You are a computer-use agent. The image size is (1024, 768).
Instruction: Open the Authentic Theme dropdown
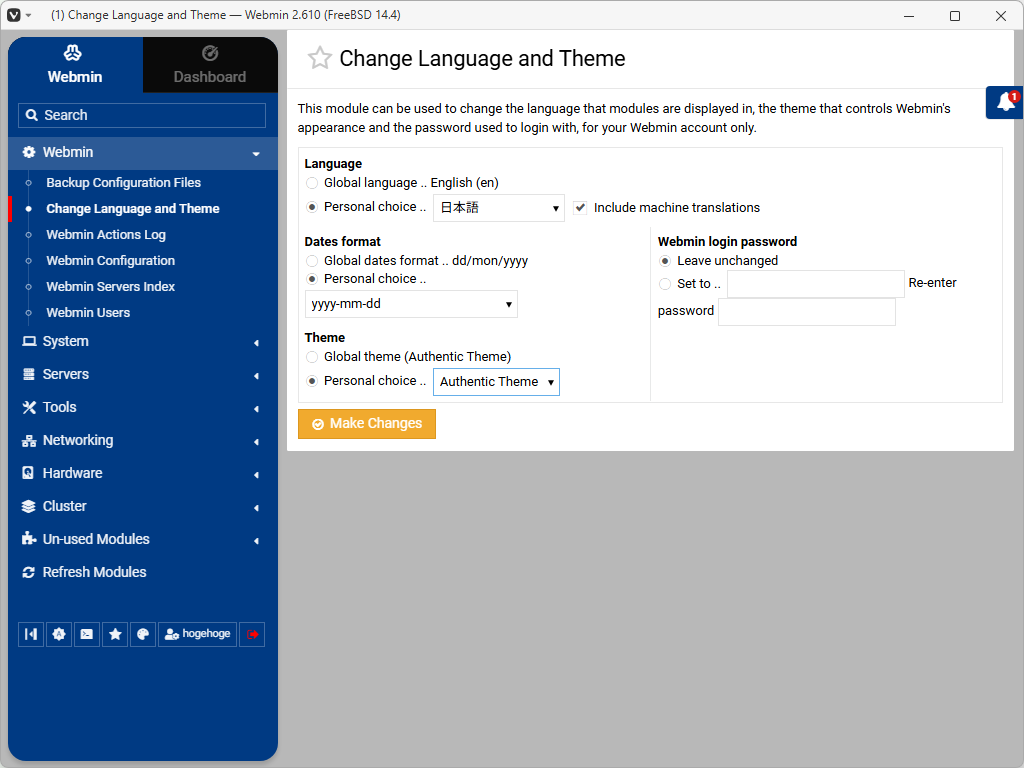(496, 382)
